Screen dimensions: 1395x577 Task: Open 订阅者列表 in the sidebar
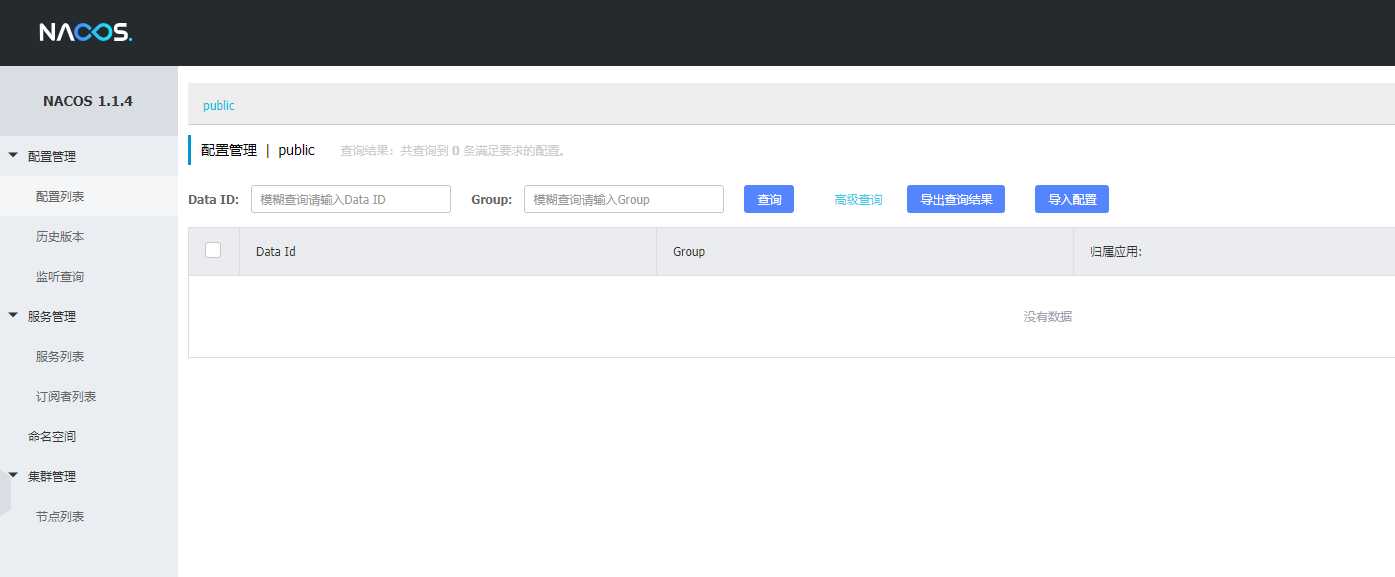point(66,396)
